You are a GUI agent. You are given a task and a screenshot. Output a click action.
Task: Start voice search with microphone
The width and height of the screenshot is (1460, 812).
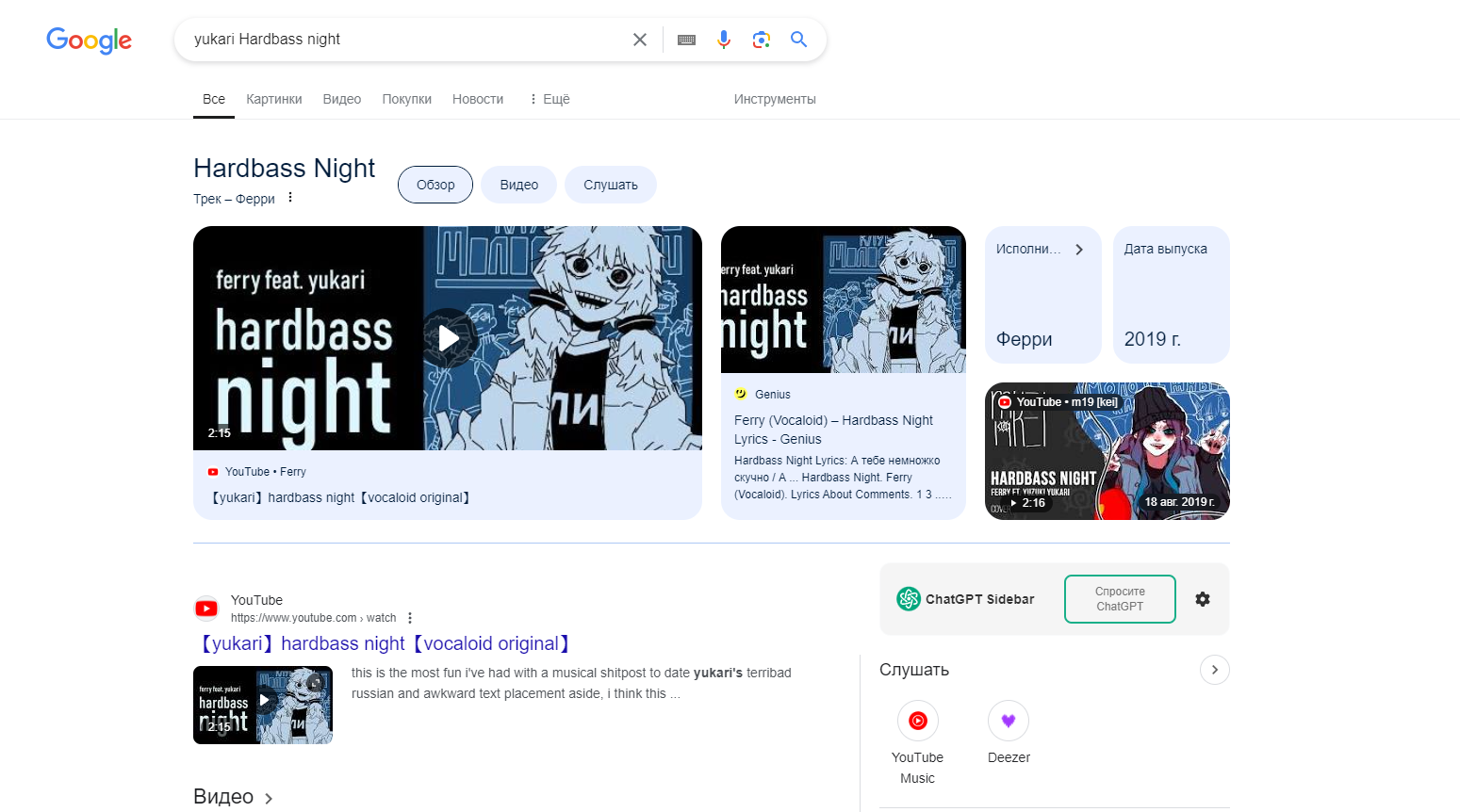click(x=724, y=40)
